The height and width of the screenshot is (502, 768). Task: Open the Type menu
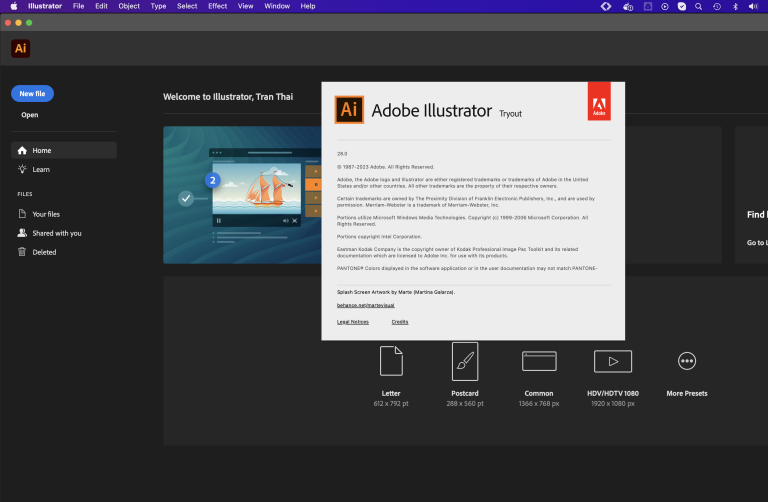click(x=158, y=6)
